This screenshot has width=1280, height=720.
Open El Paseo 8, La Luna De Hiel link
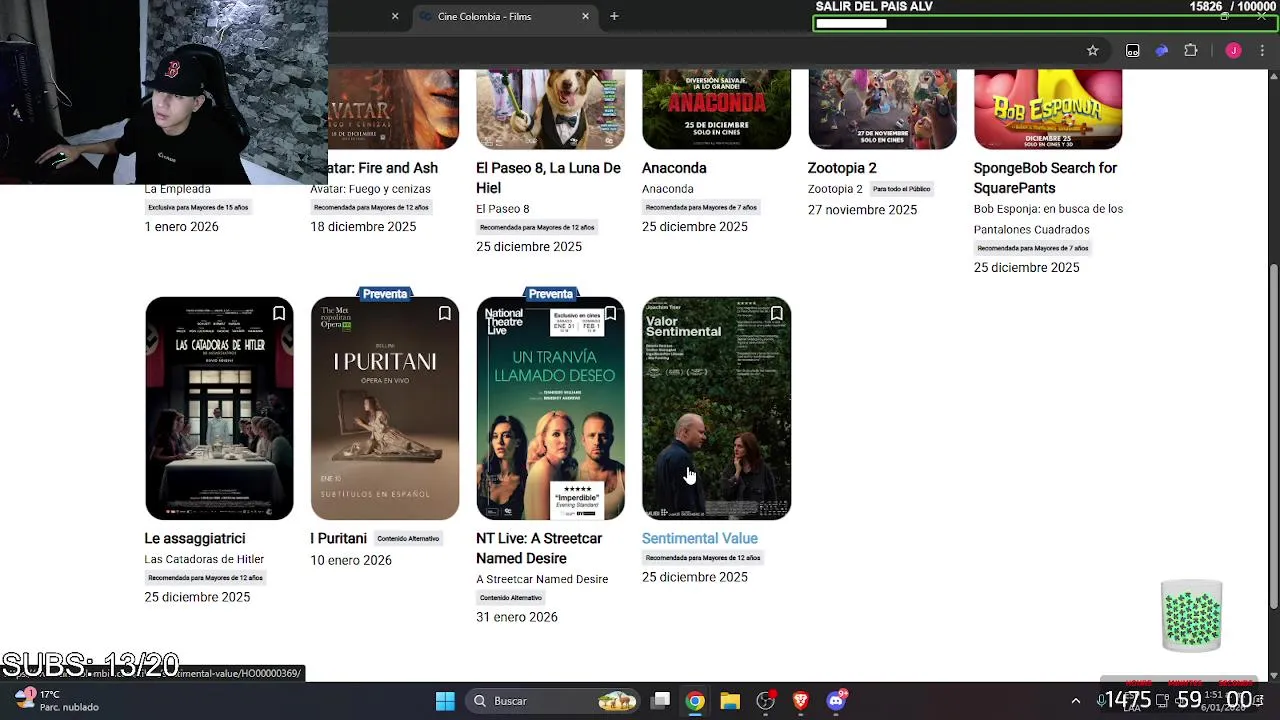tap(548, 178)
